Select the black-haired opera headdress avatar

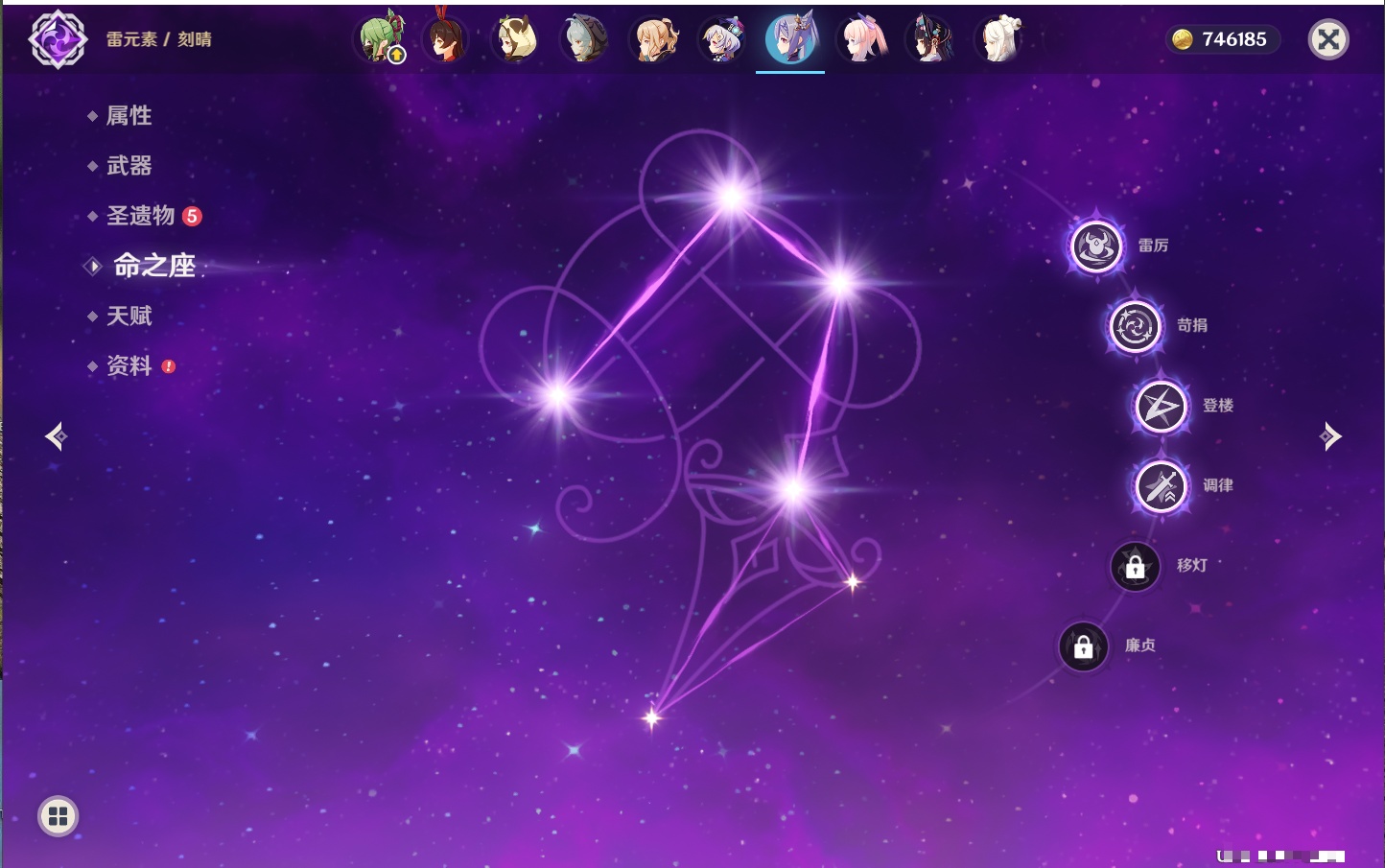click(x=929, y=38)
